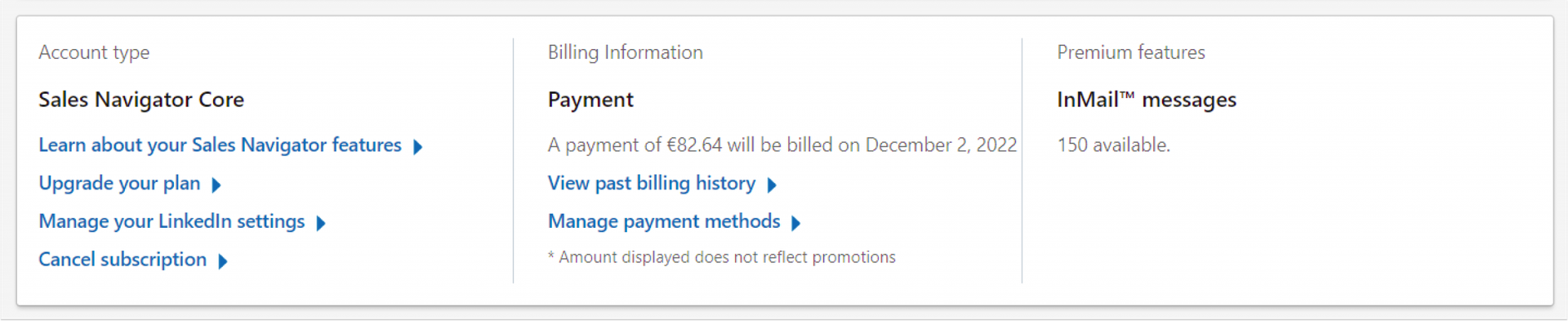
Task: Click the Payment heading
Action: coord(590,100)
